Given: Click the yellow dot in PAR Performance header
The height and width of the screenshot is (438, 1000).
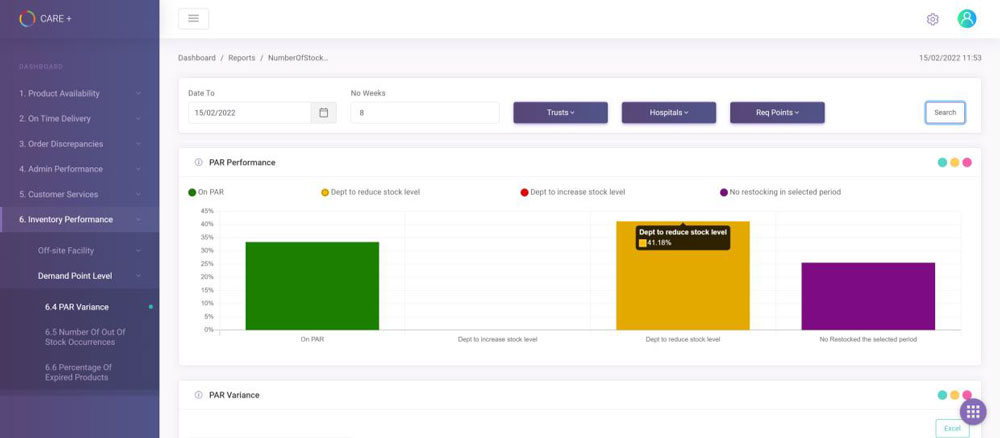Looking at the screenshot, I should (x=955, y=163).
